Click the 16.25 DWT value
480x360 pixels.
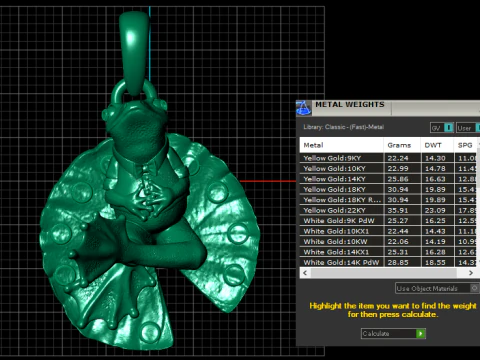click(x=435, y=221)
